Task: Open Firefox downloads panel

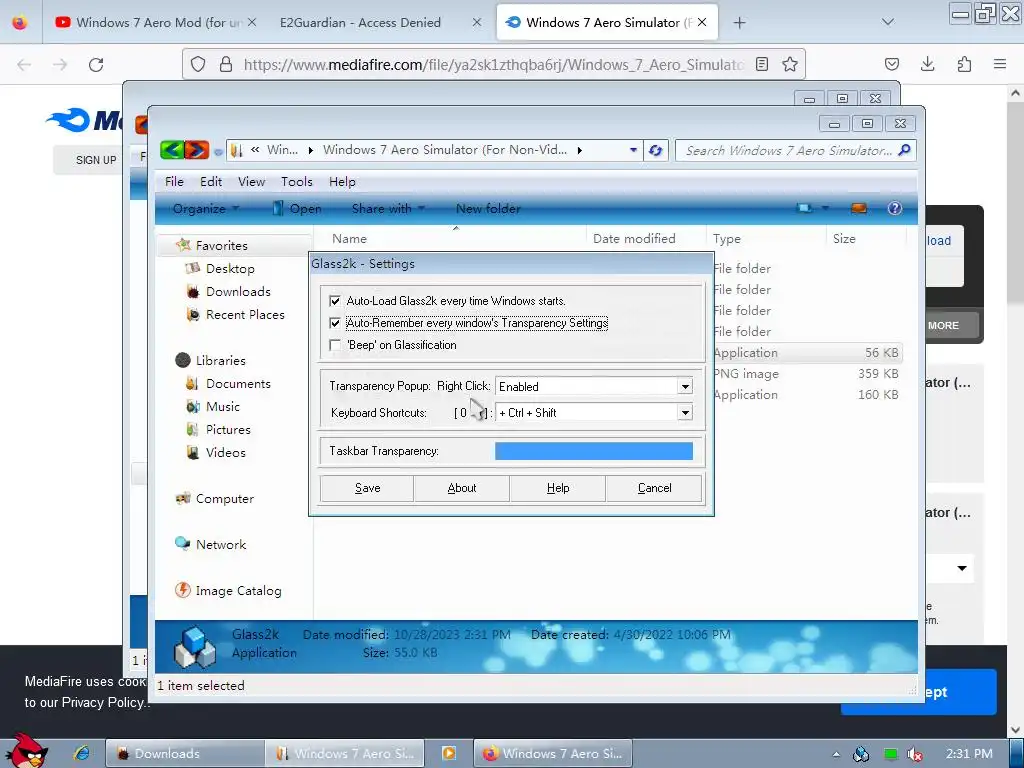Action: tap(927, 64)
